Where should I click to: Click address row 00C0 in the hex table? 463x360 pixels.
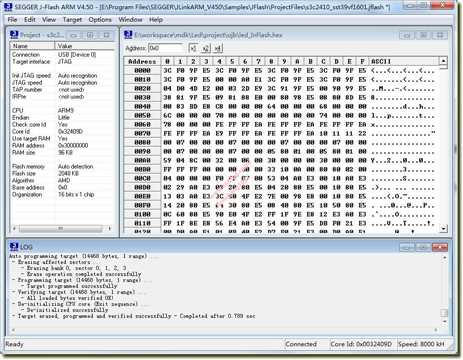click(x=142, y=178)
